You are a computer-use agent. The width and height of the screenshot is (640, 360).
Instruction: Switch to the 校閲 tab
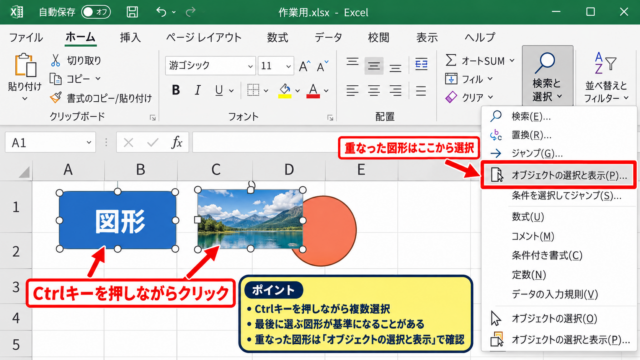378,38
